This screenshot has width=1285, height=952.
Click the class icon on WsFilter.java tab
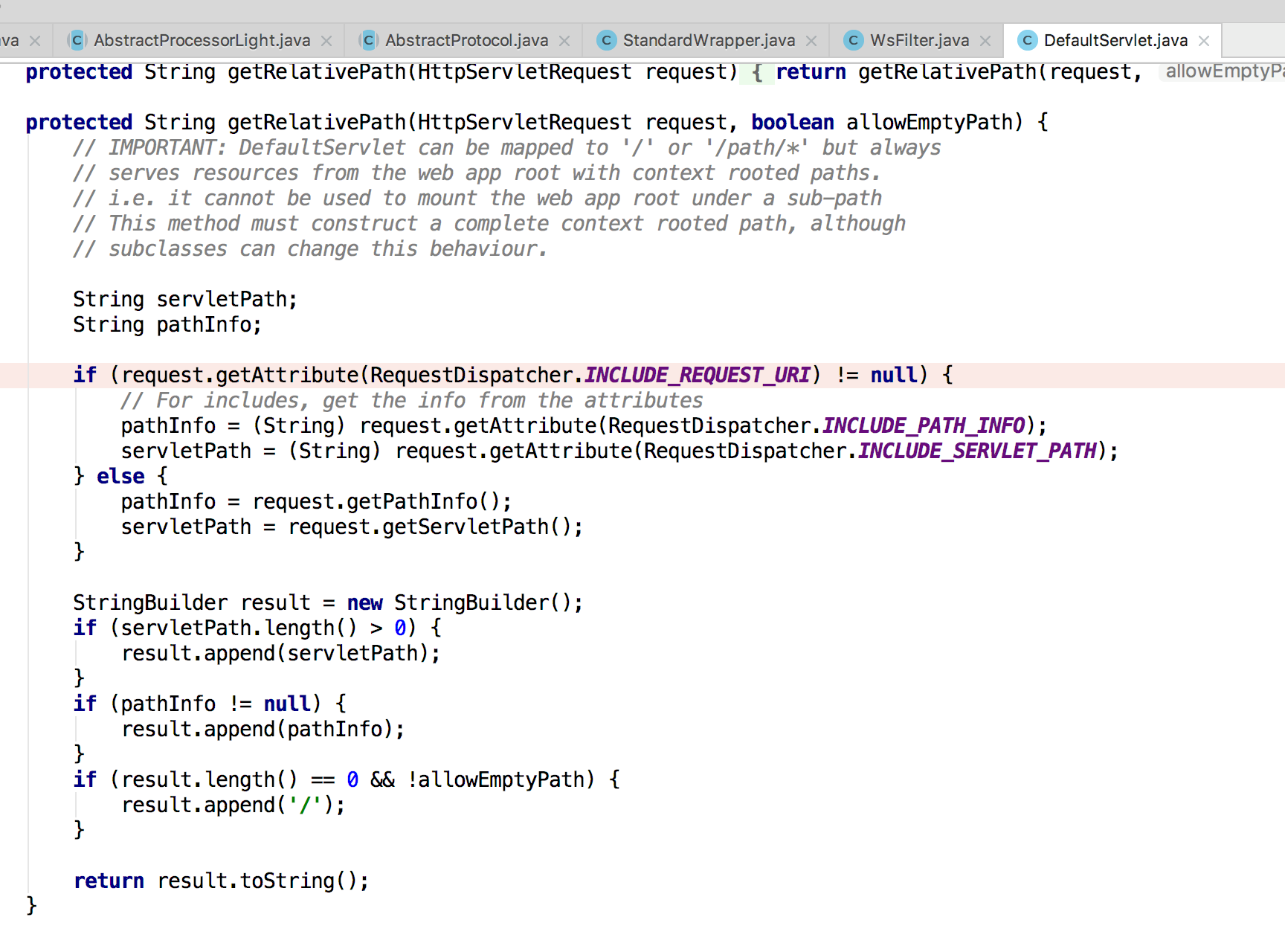coord(853,40)
